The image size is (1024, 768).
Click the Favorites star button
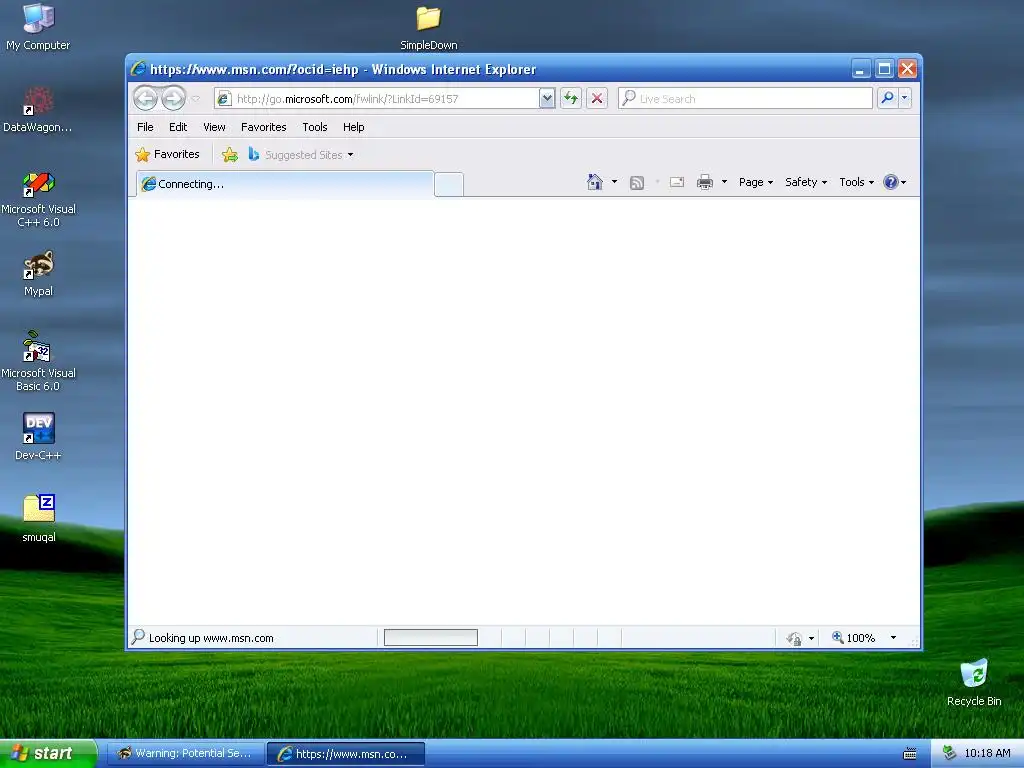click(x=167, y=155)
